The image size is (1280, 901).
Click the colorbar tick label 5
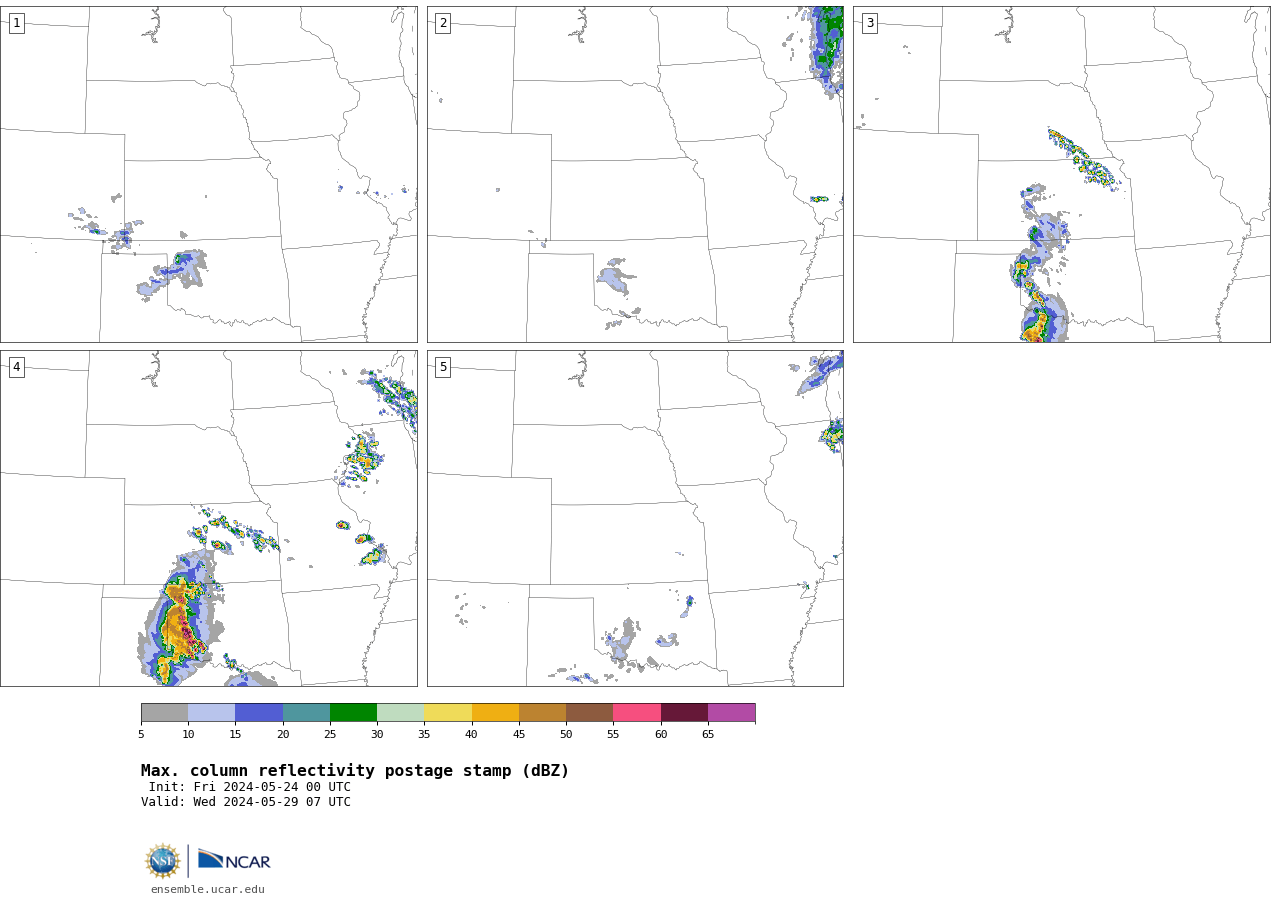141,735
